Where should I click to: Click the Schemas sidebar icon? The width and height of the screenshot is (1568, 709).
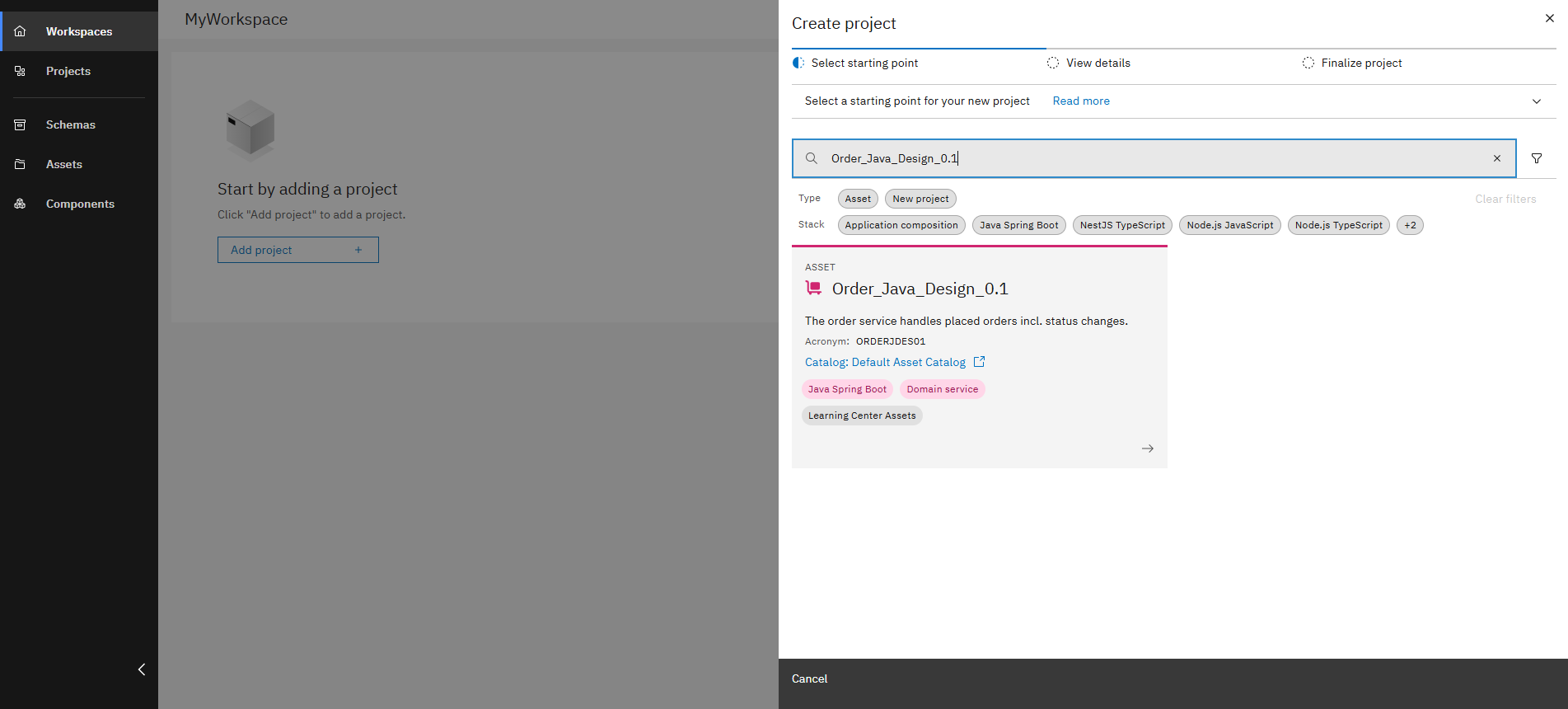point(20,124)
